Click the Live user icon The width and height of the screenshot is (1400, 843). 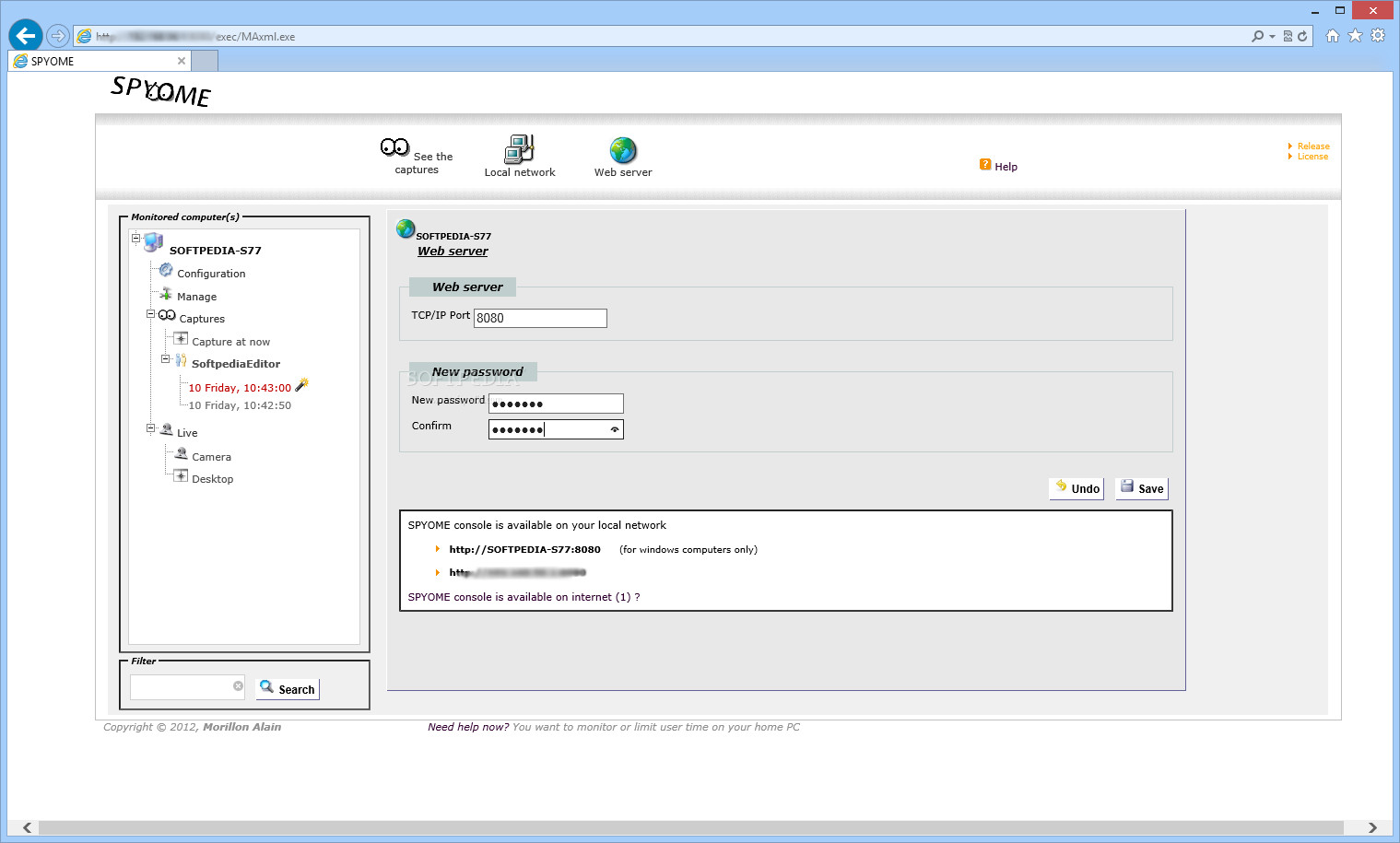tap(167, 429)
